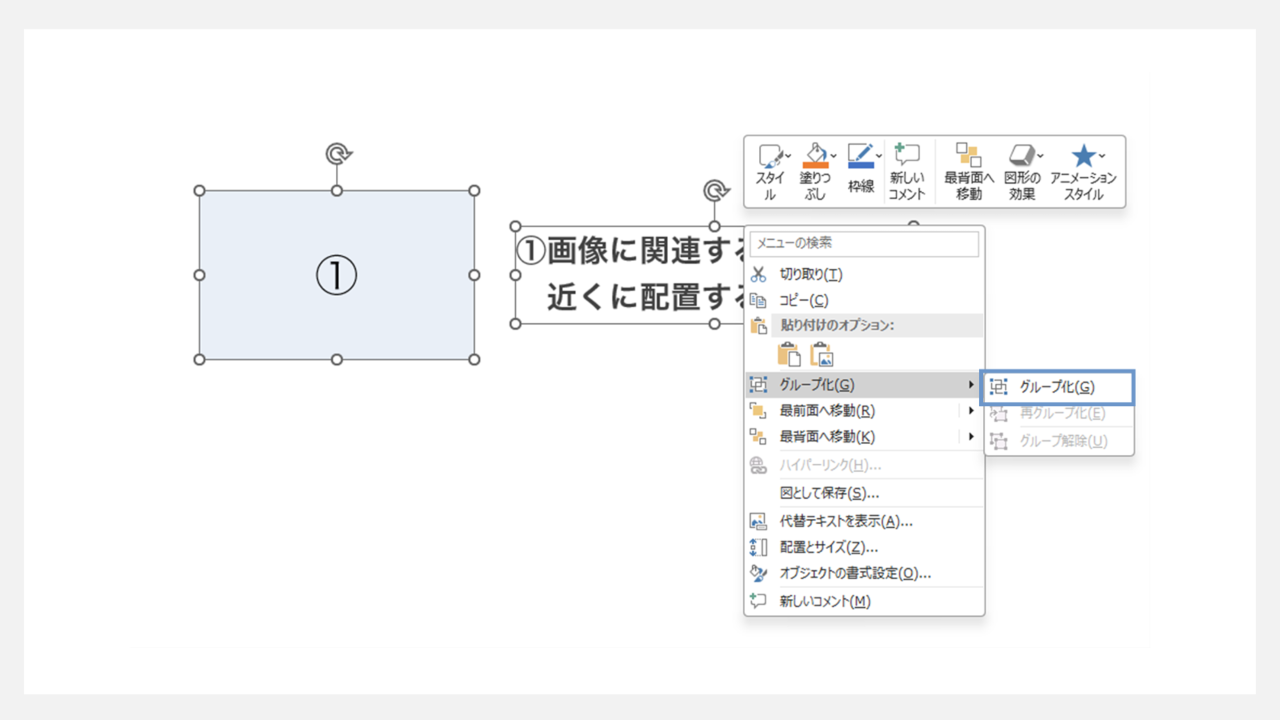Click the bottom-right sizing handle of blue rectangle
Image resolution: width=1280 pixels, height=720 pixels.
click(474, 359)
